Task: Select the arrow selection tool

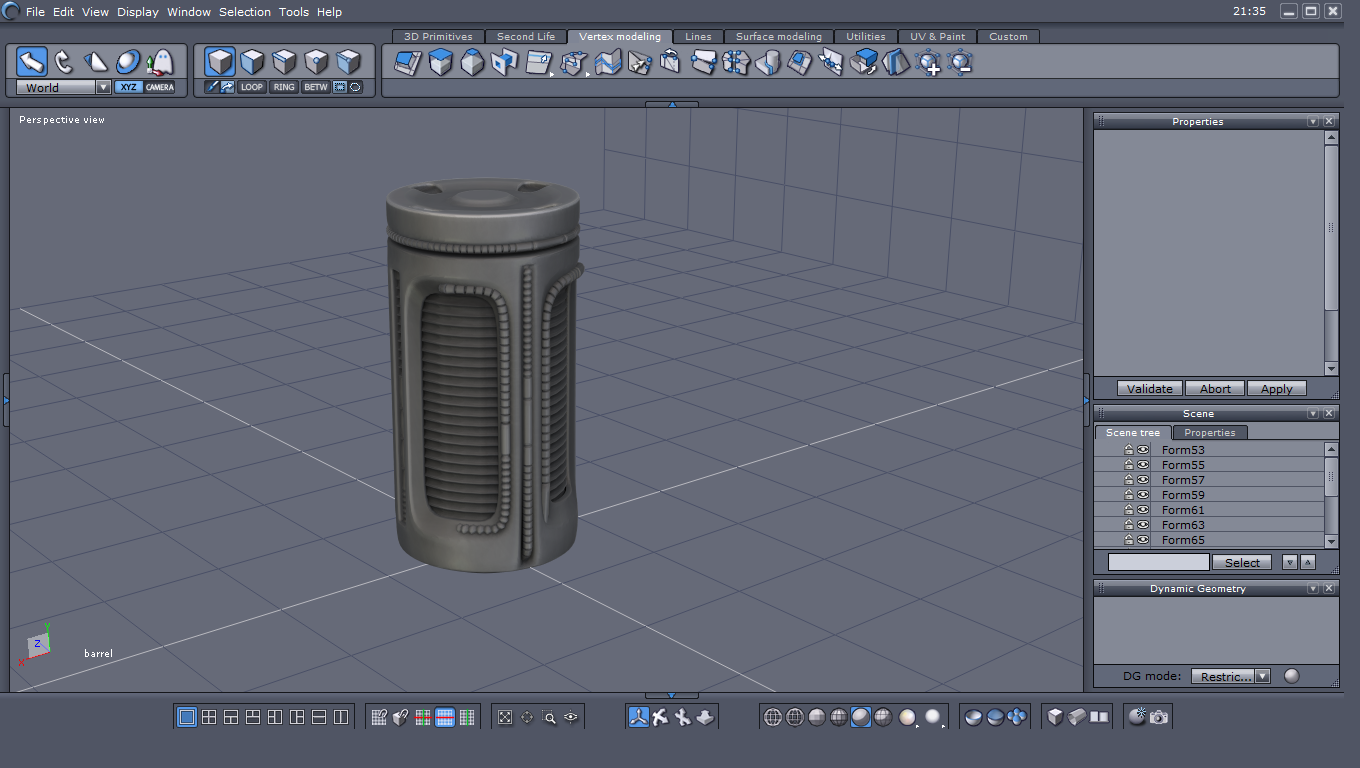Action: [32, 62]
